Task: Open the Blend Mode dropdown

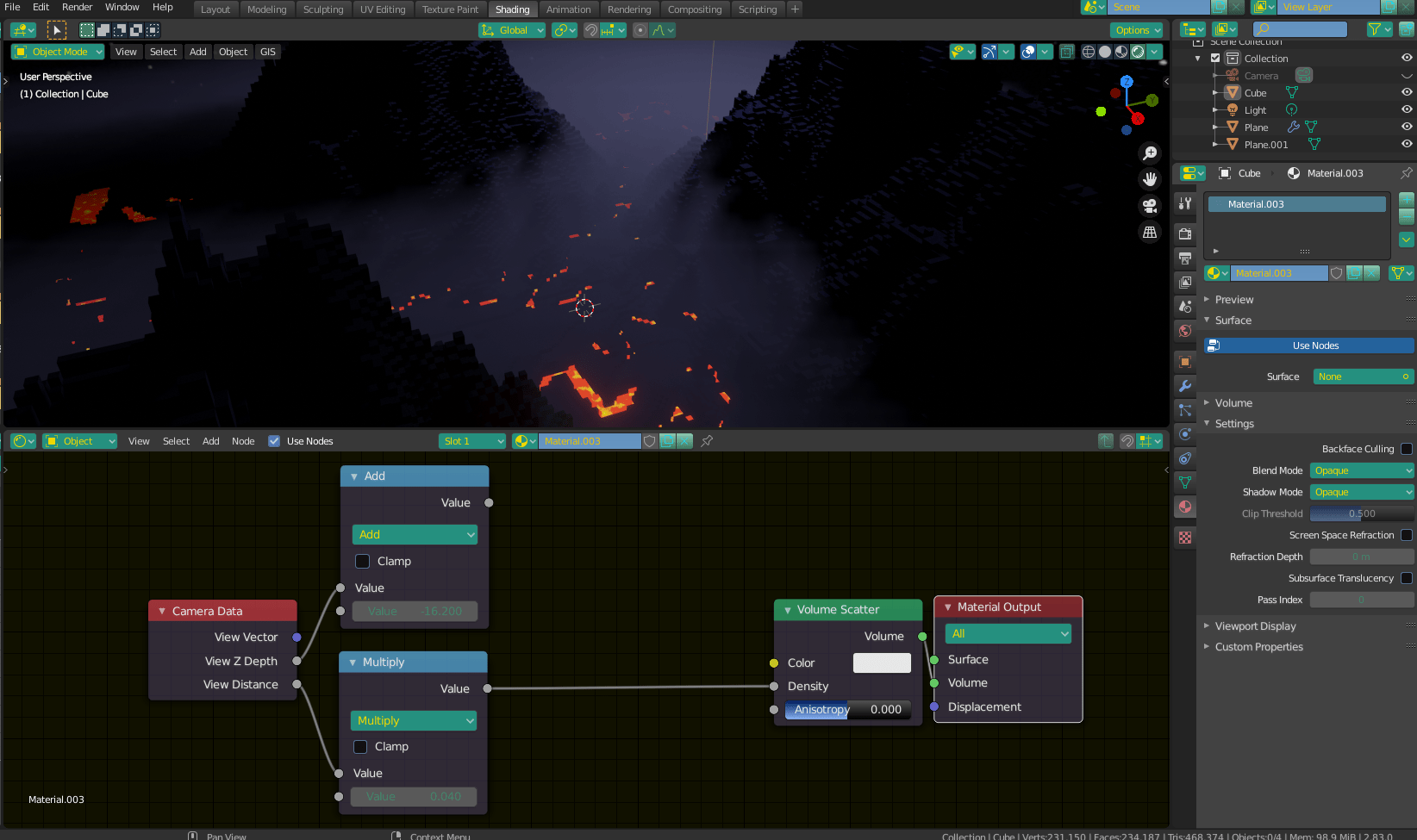Action: [x=1361, y=470]
